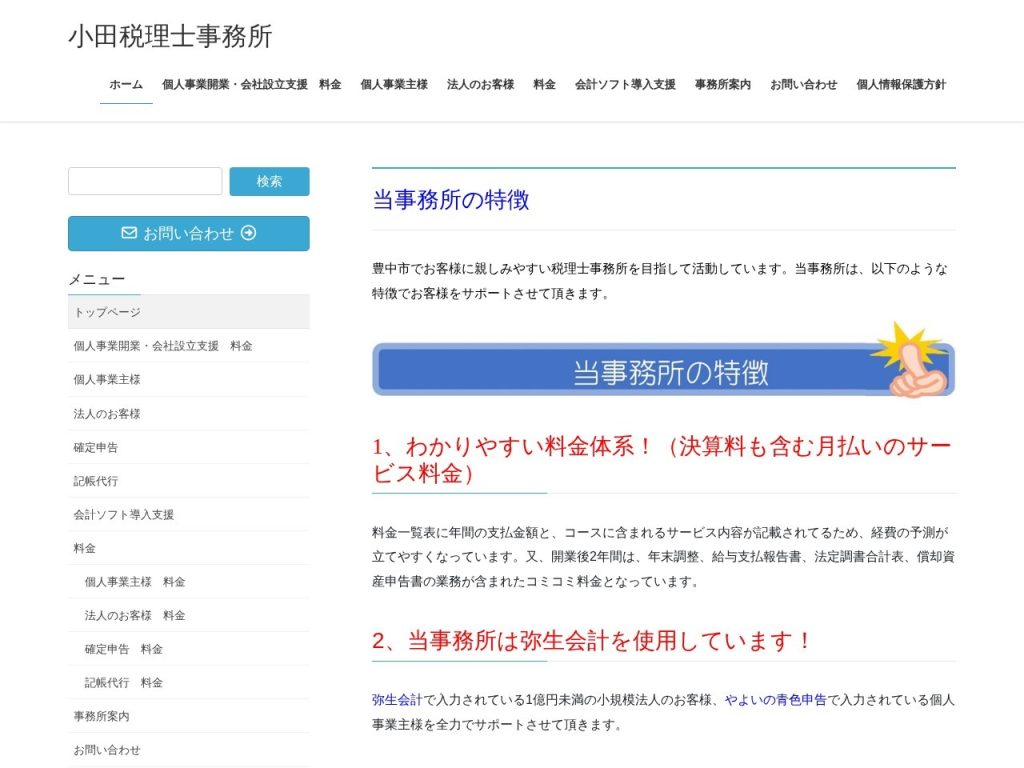Open sidebar sublink 個人事業主様 料金

tap(189, 582)
